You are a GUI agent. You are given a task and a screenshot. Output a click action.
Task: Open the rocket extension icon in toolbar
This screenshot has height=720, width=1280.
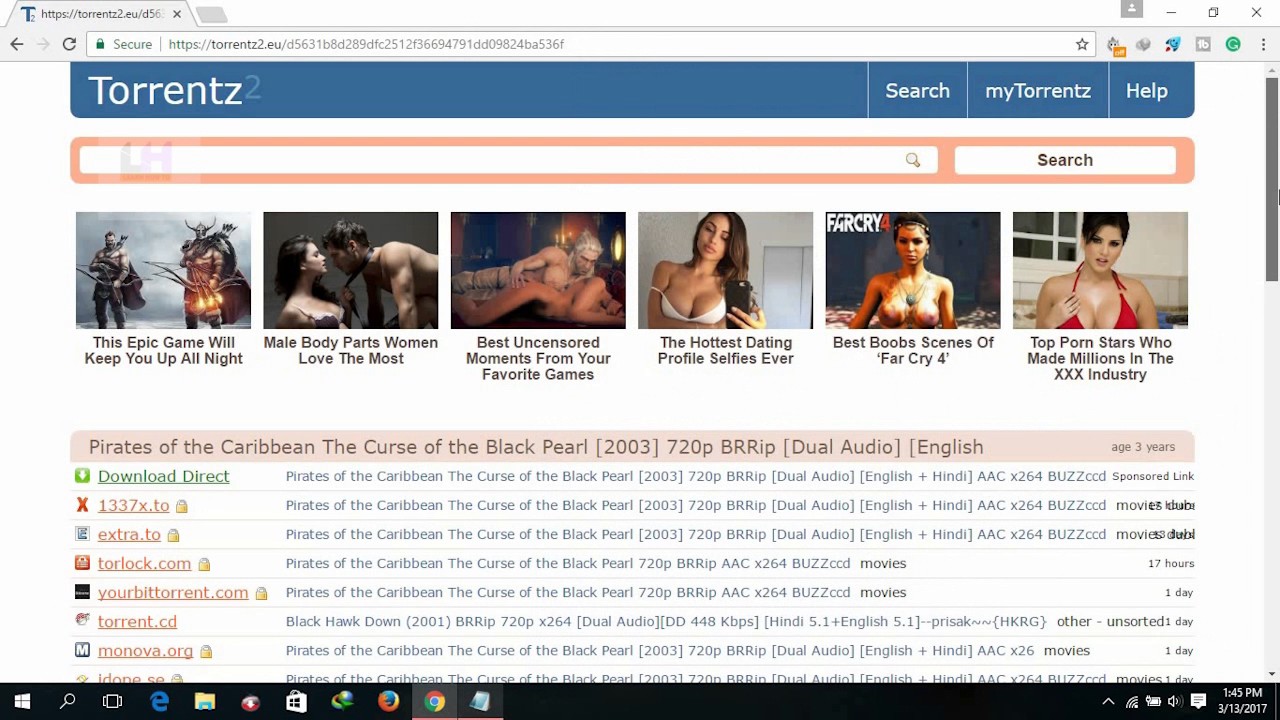click(x=1173, y=44)
